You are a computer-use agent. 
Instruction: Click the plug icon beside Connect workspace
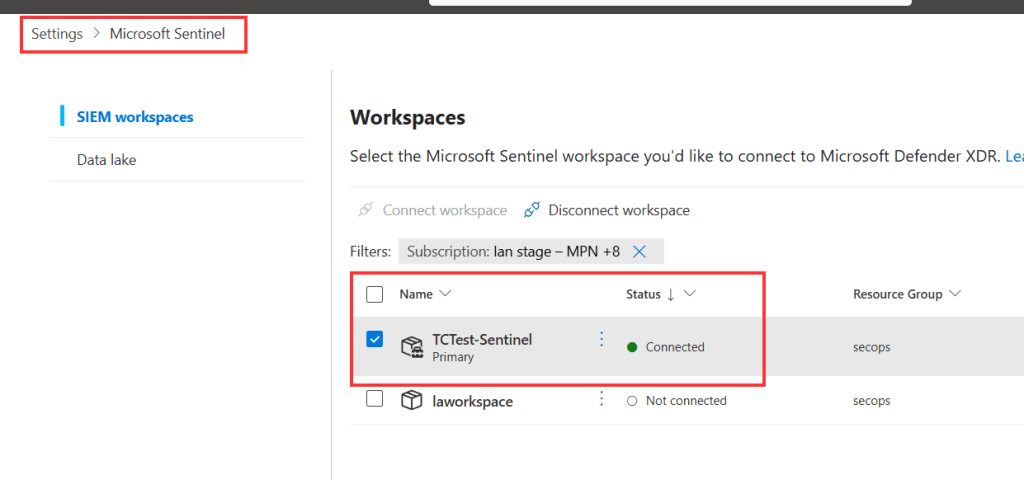366,210
